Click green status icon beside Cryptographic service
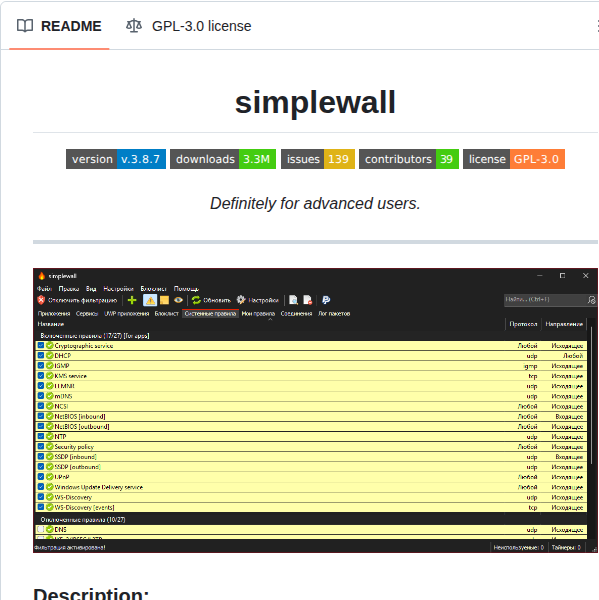Viewport: 599px width, 600px height. (x=50, y=346)
